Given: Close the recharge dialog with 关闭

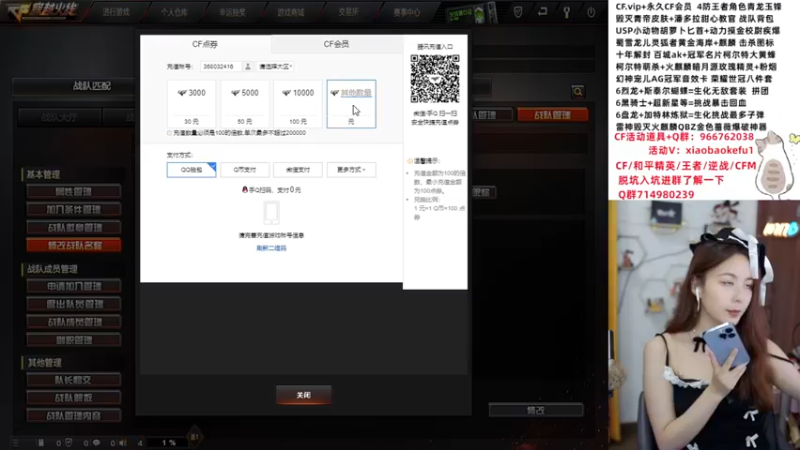Looking at the screenshot, I should pos(304,395).
